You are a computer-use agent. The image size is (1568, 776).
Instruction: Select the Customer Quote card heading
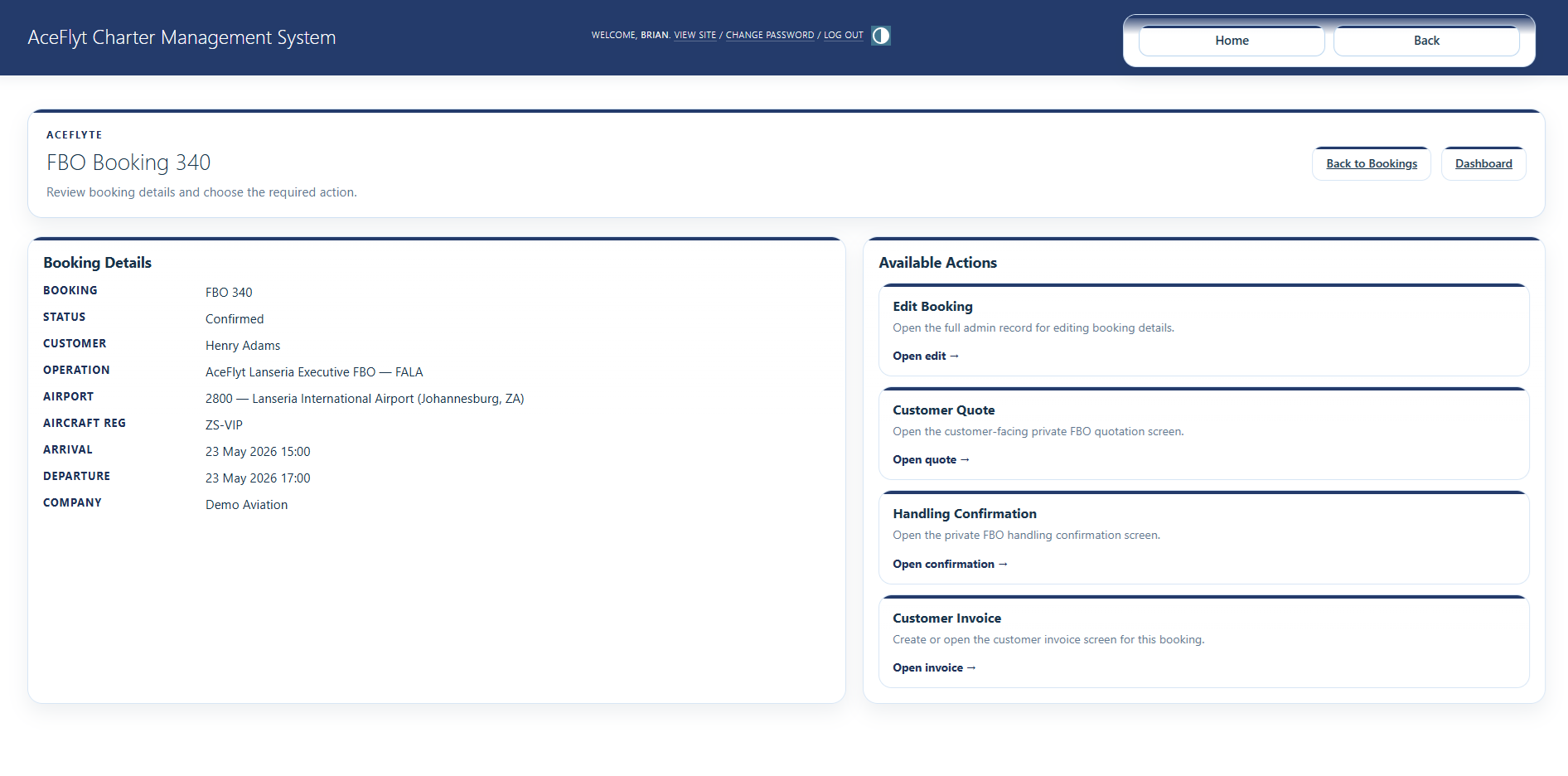click(x=943, y=410)
